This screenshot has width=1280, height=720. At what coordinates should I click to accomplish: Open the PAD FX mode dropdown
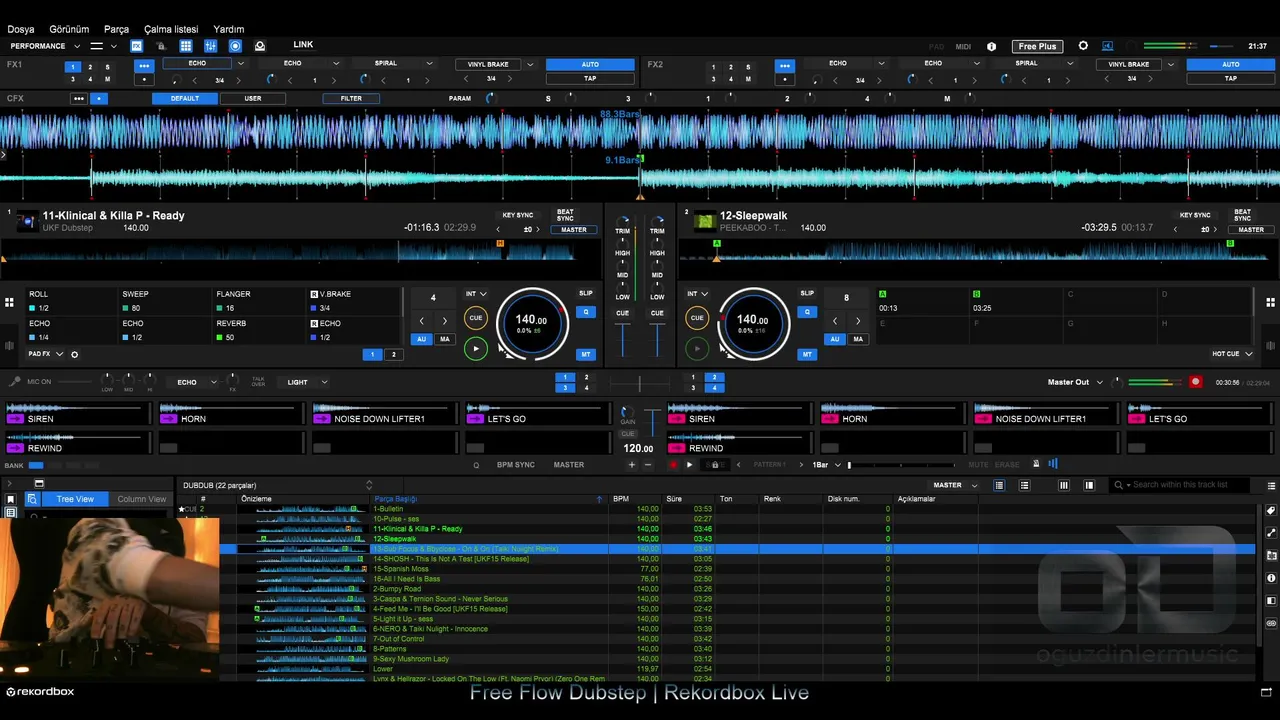coord(46,354)
